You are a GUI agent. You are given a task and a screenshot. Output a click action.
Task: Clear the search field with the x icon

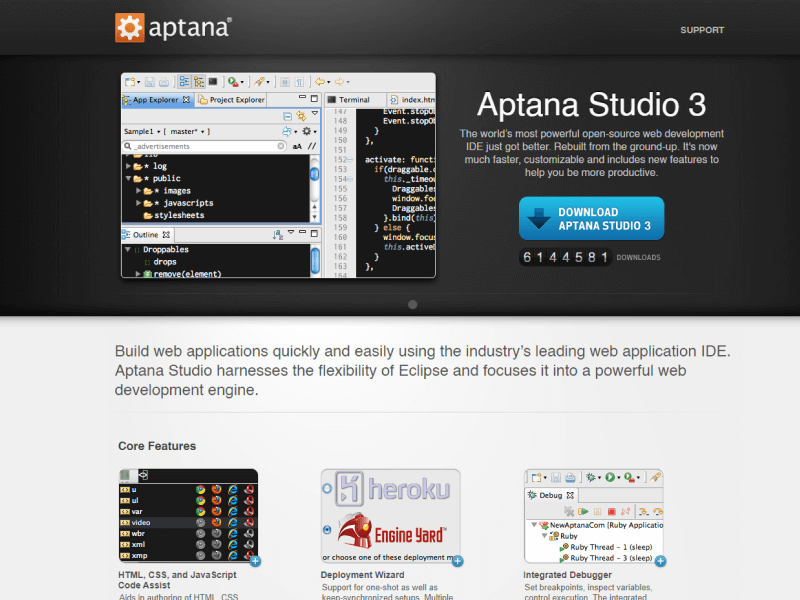pos(281,146)
